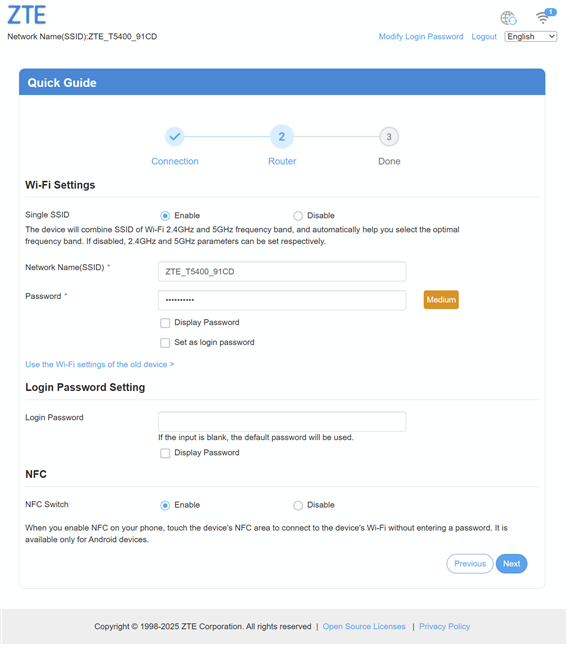Select Disable for NFC Switch
Viewport: 570px width, 648px height.
point(298,505)
